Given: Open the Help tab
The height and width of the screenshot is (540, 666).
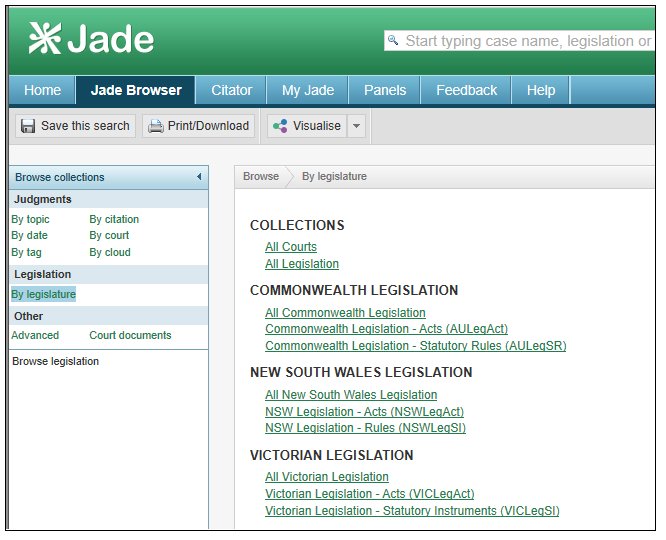Looking at the screenshot, I should (541, 90).
